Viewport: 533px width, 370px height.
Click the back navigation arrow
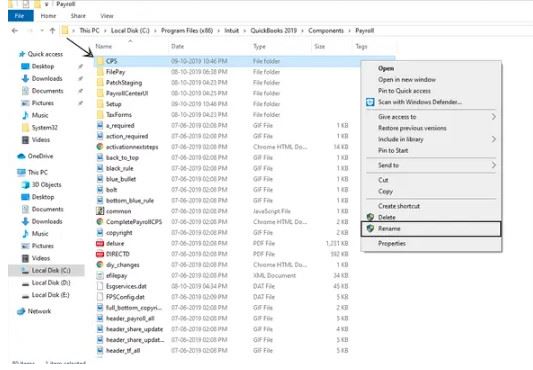[14, 31]
